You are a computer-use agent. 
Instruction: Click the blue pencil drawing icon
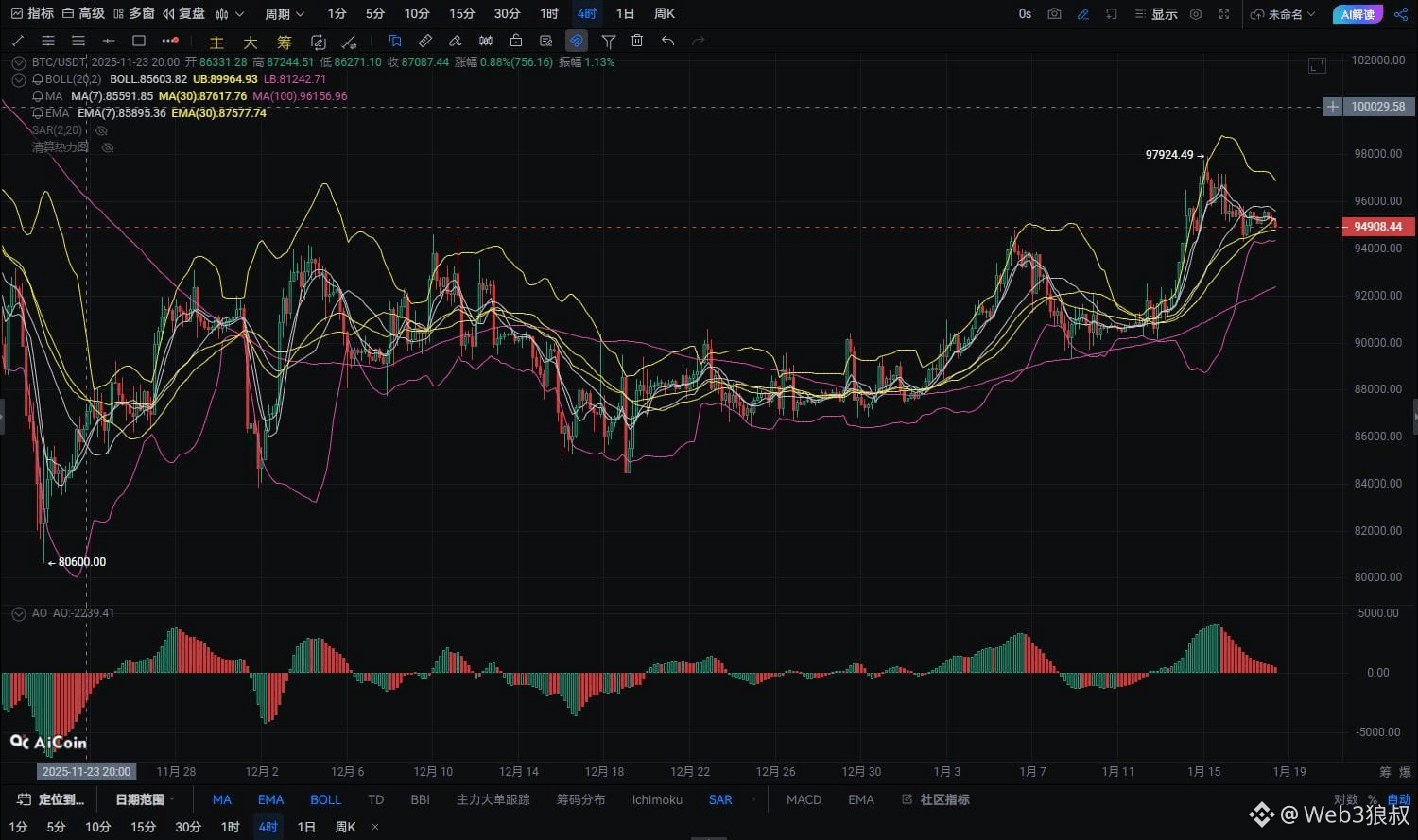(x=1083, y=14)
